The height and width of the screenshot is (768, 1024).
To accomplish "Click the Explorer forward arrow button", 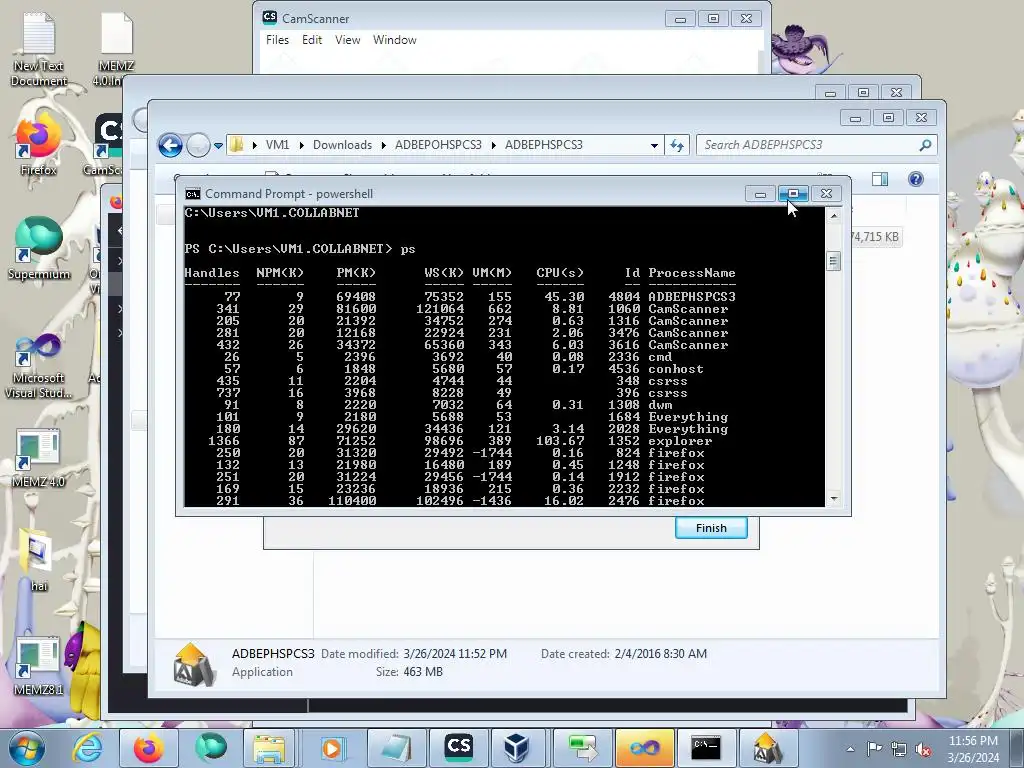I will (198, 145).
